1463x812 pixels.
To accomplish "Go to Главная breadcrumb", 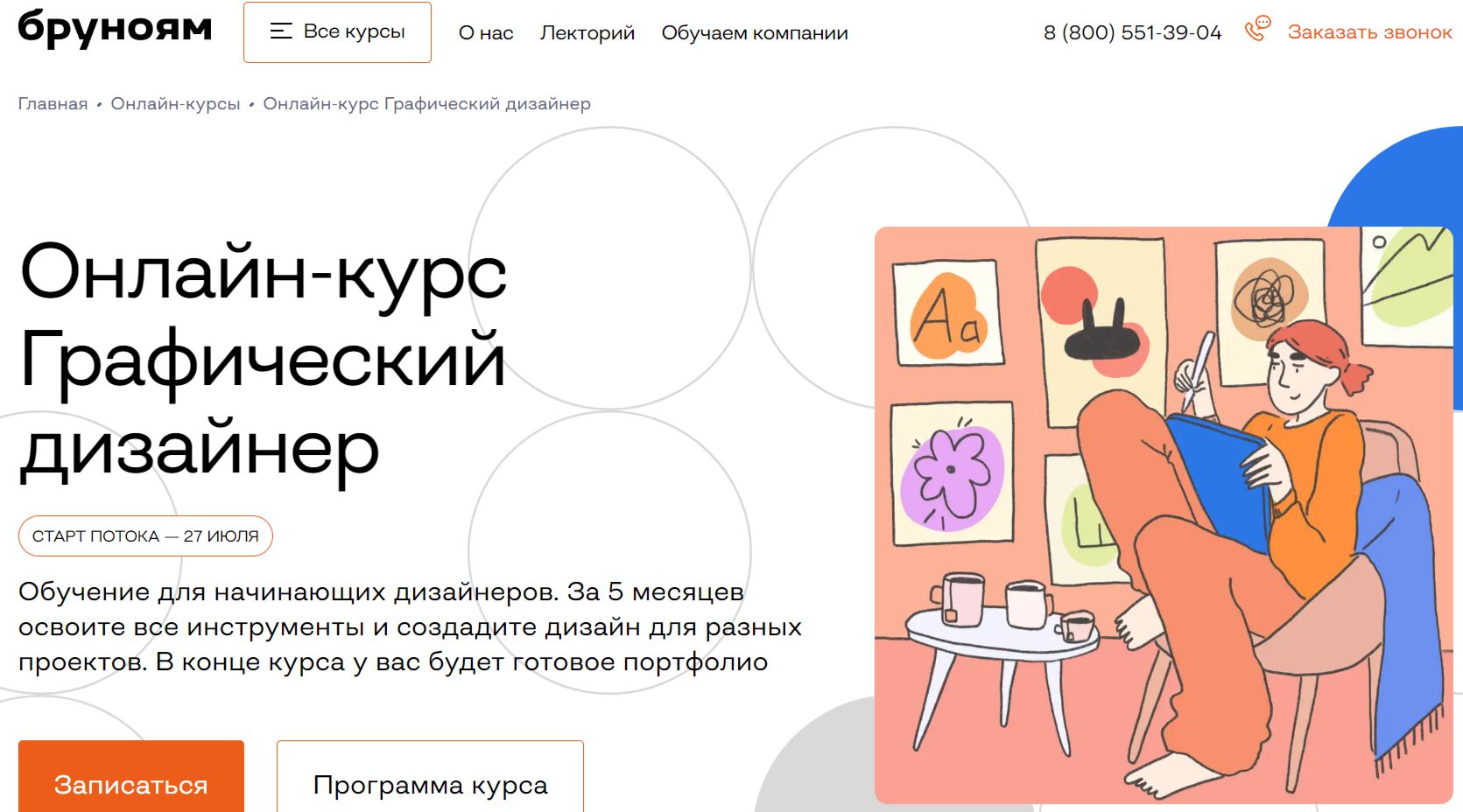I will tap(53, 104).
